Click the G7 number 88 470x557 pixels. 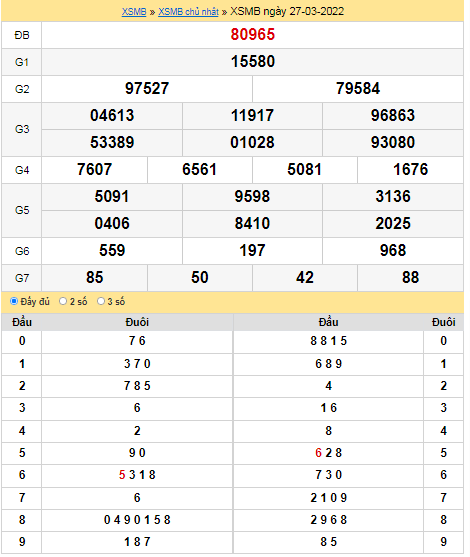point(410,277)
